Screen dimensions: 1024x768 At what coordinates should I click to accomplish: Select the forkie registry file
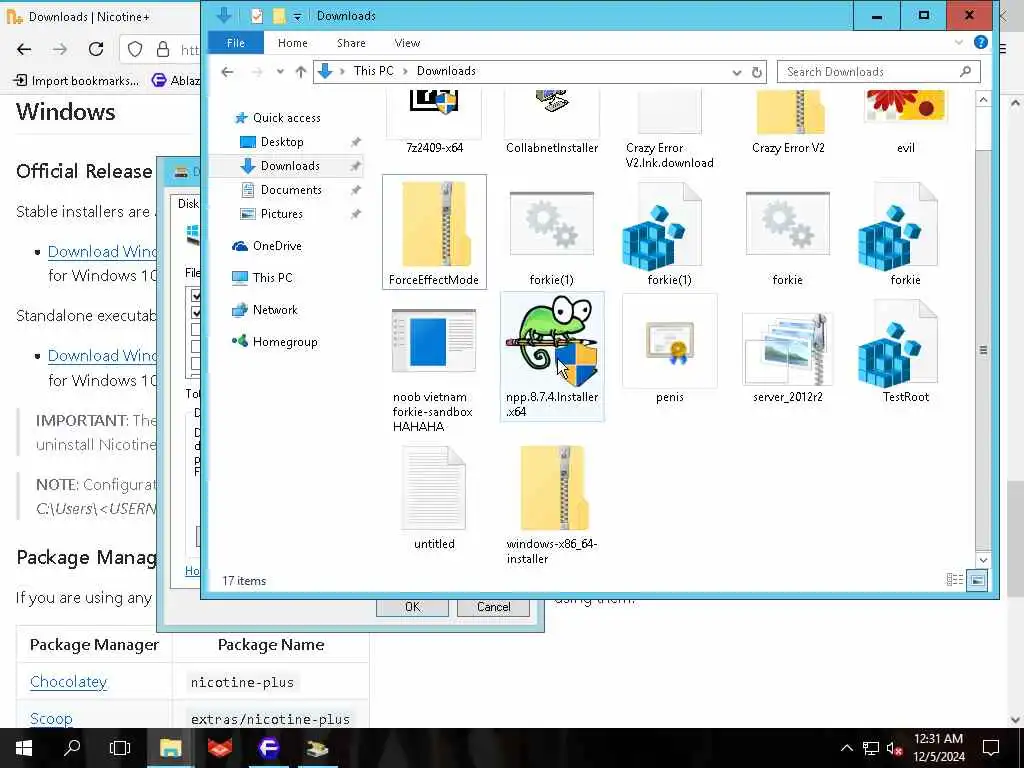[905, 234]
